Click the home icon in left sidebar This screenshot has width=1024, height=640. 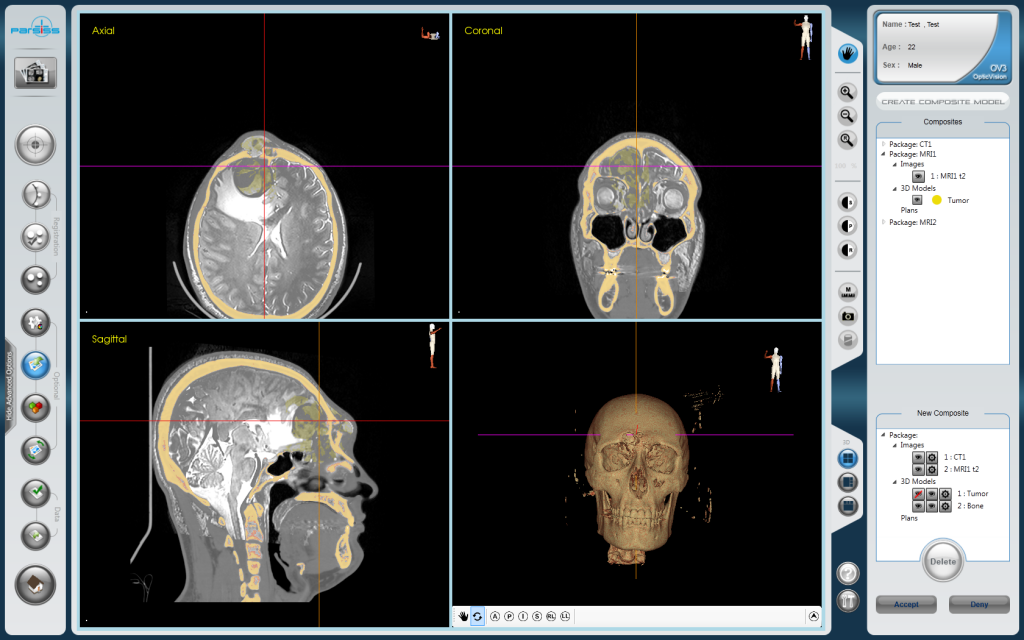pyautogui.click(x=34, y=73)
